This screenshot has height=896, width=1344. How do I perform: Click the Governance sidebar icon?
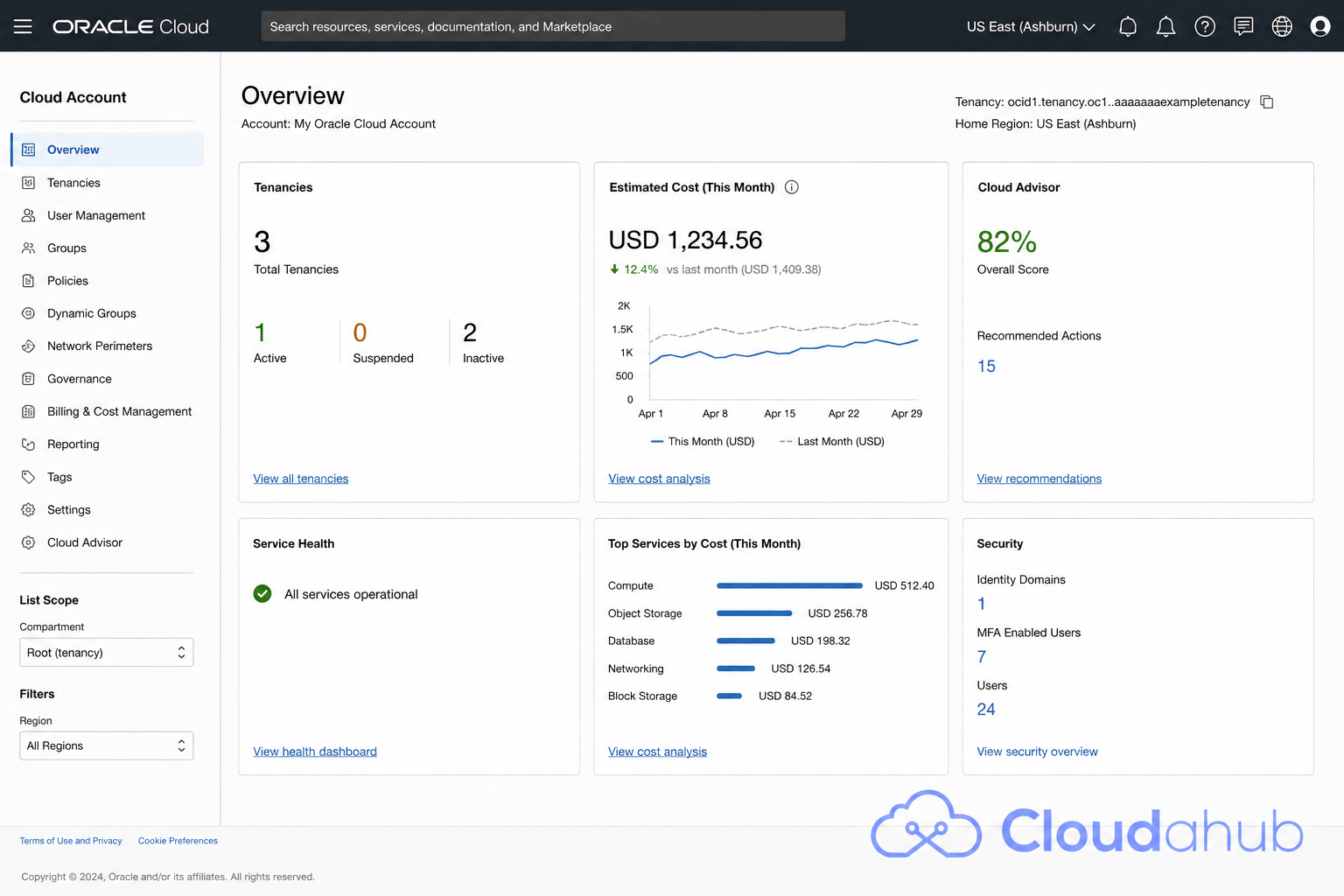28,379
